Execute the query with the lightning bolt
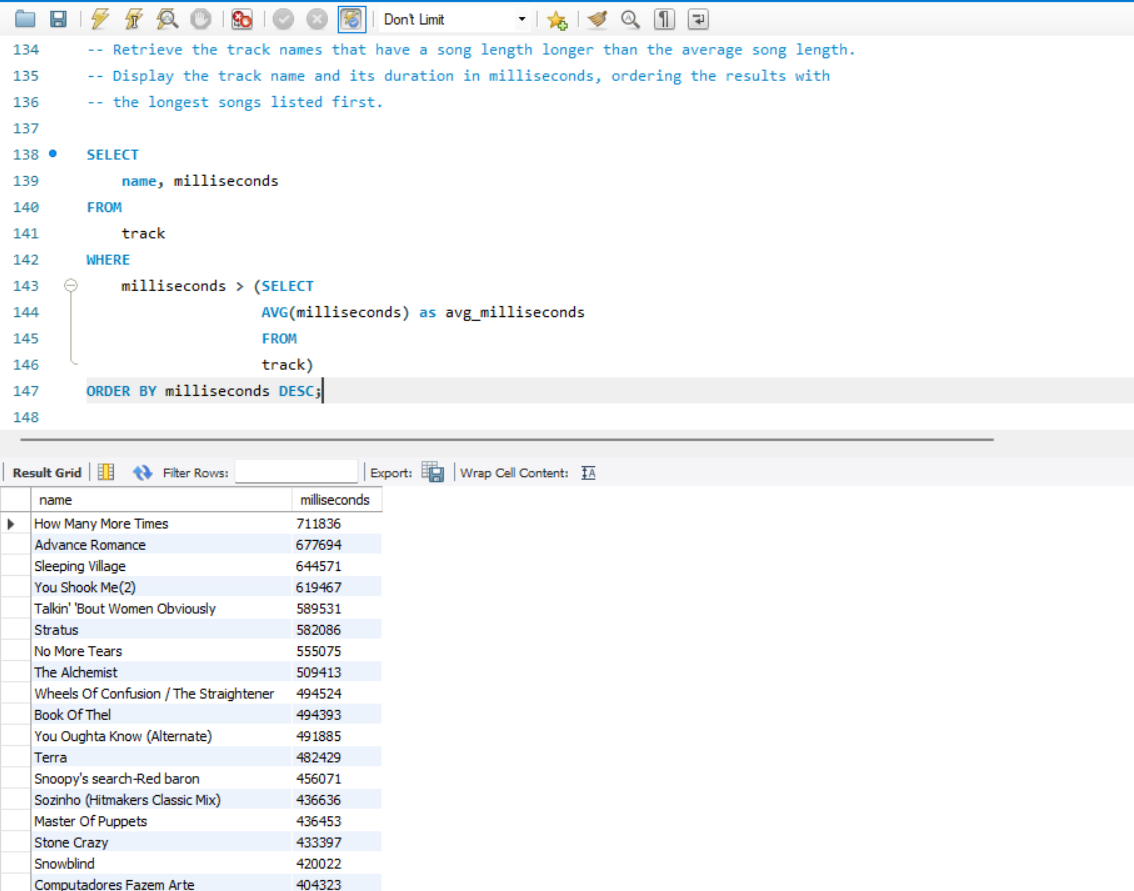The height and width of the screenshot is (891, 1134). (100, 19)
